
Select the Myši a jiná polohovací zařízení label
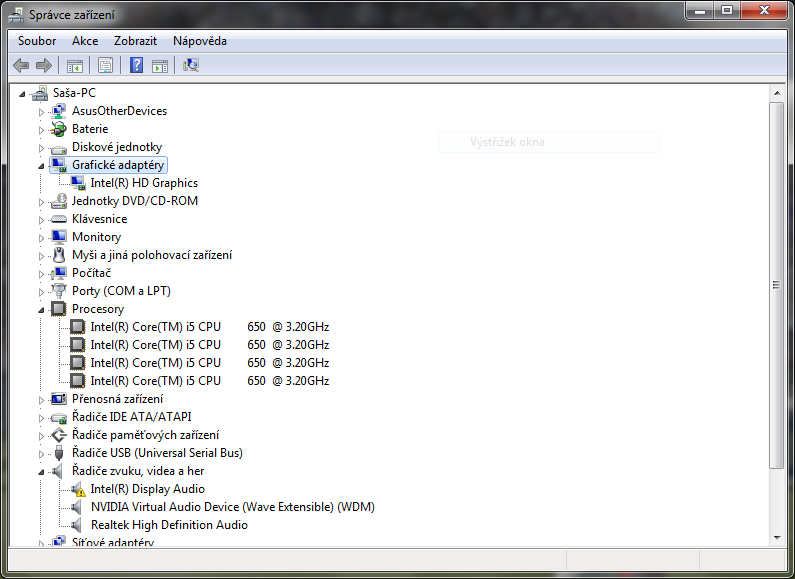coord(152,255)
